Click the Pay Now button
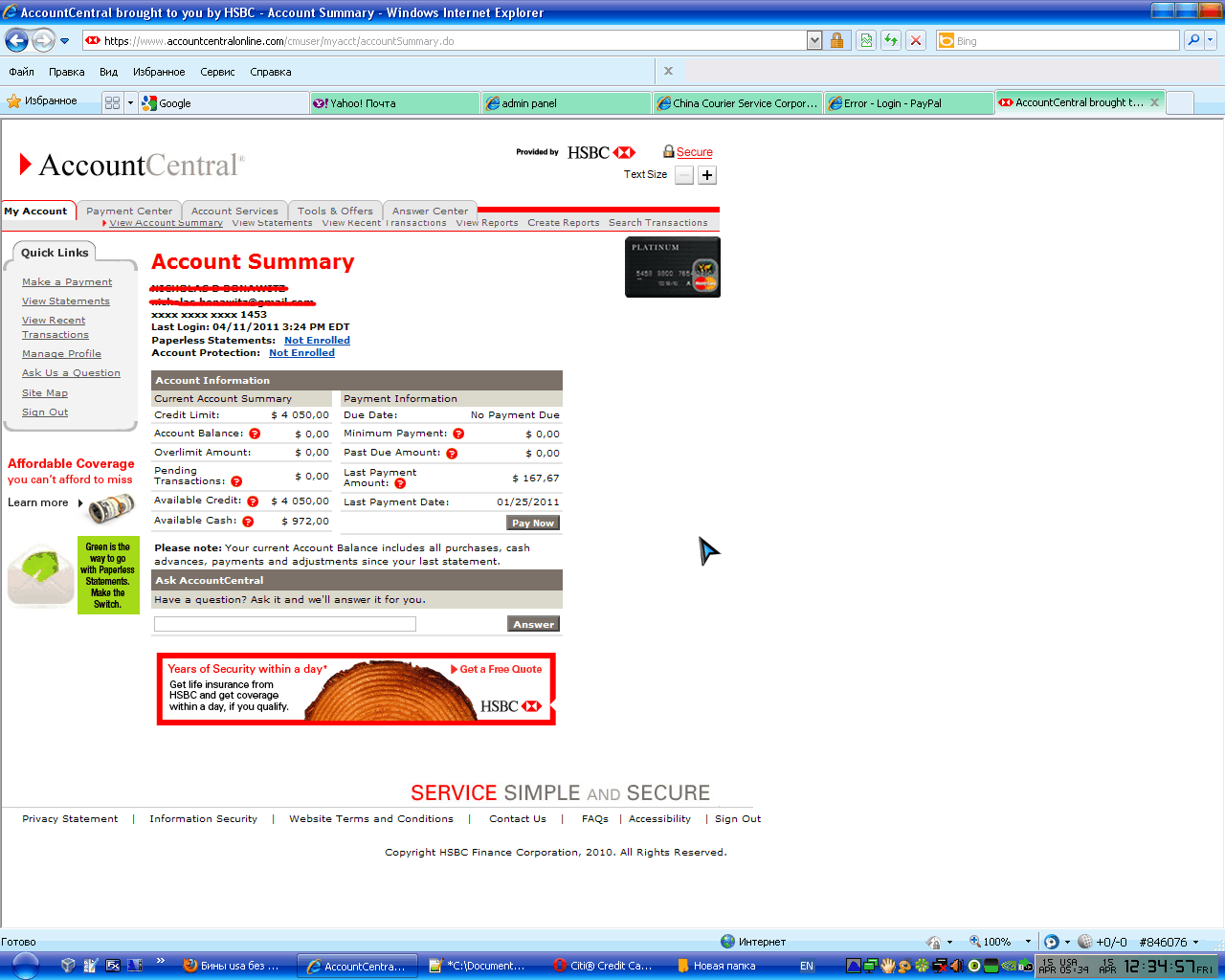Image resolution: width=1225 pixels, height=980 pixels. pos(532,523)
